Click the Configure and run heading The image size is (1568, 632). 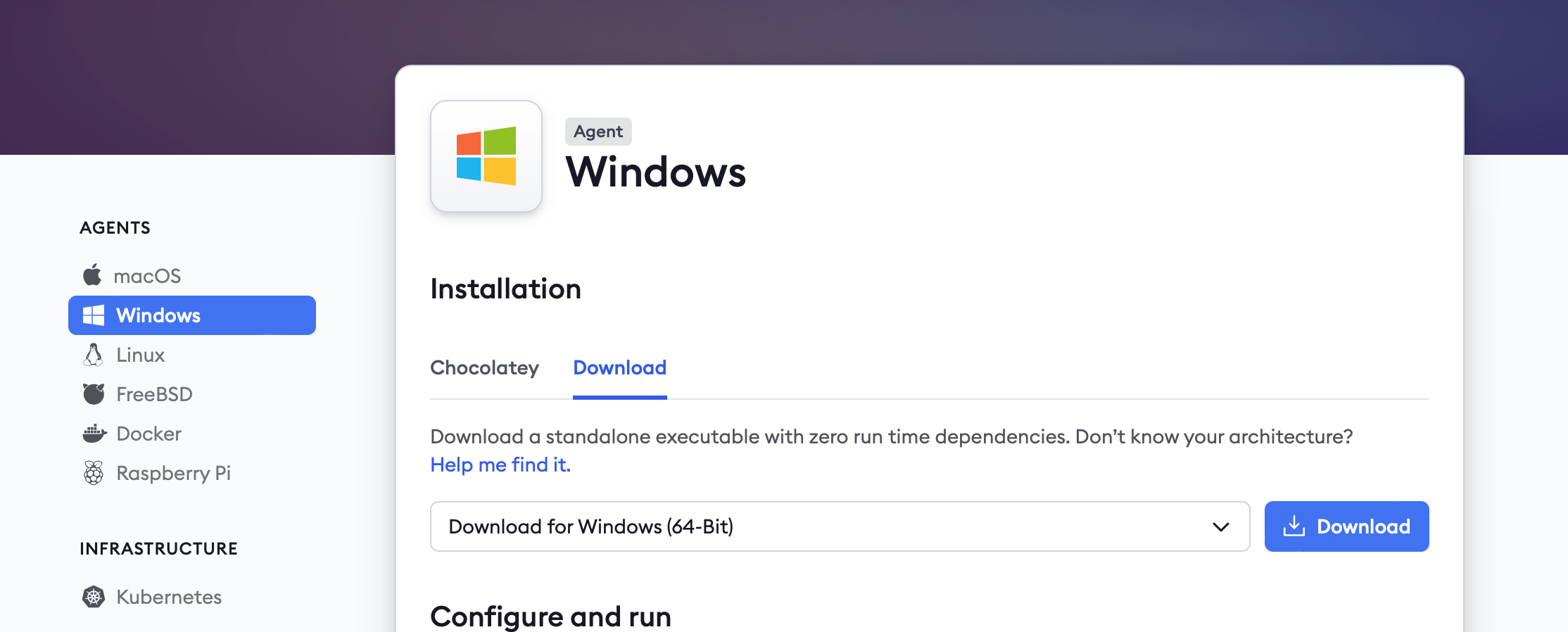(x=550, y=617)
